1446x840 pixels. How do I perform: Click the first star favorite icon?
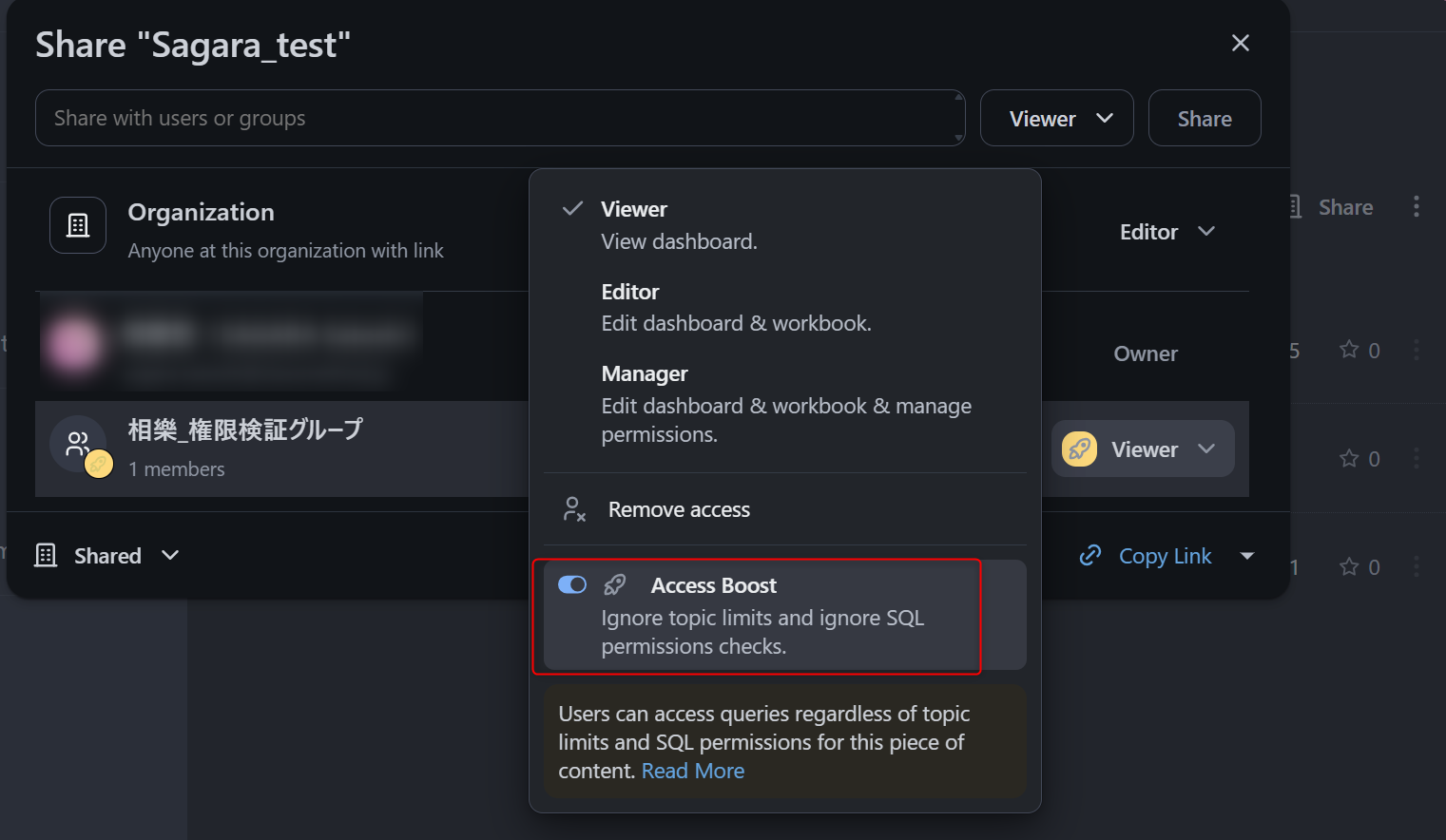click(1348, 350)
